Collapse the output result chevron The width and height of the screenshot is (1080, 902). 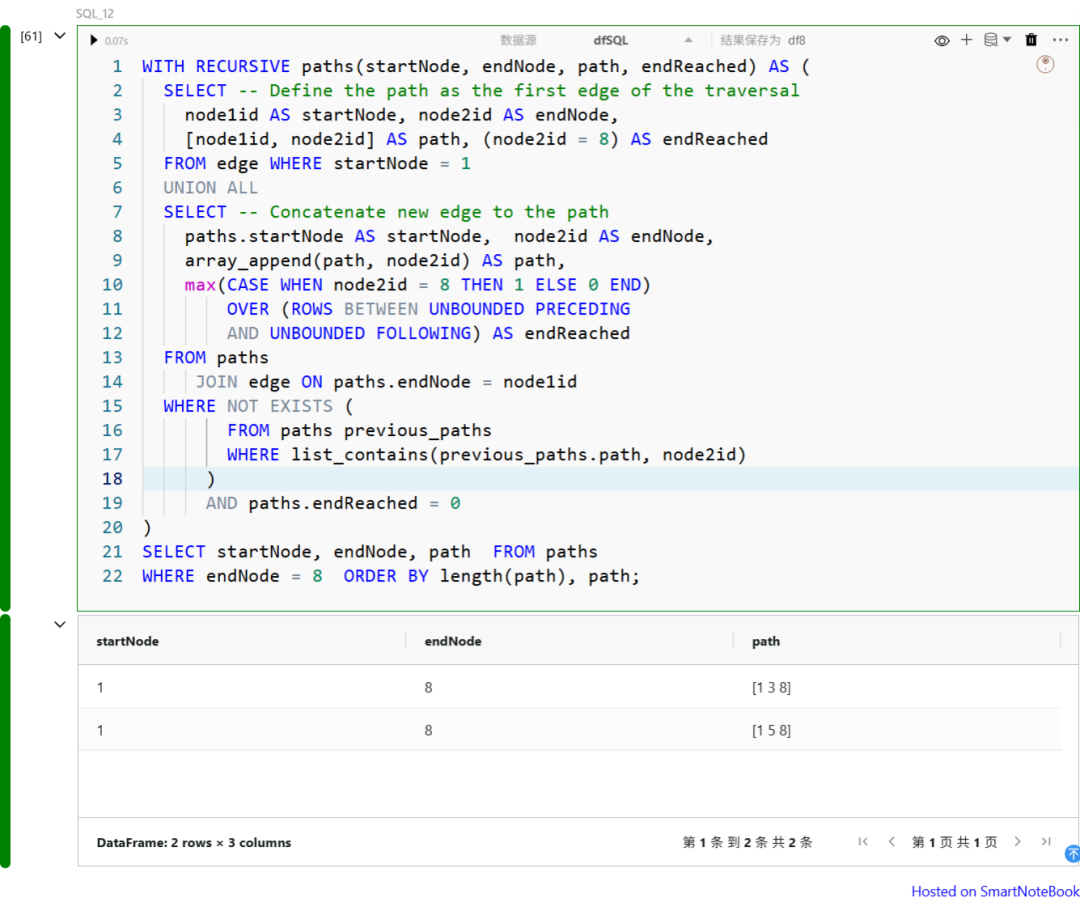point(60,625)
